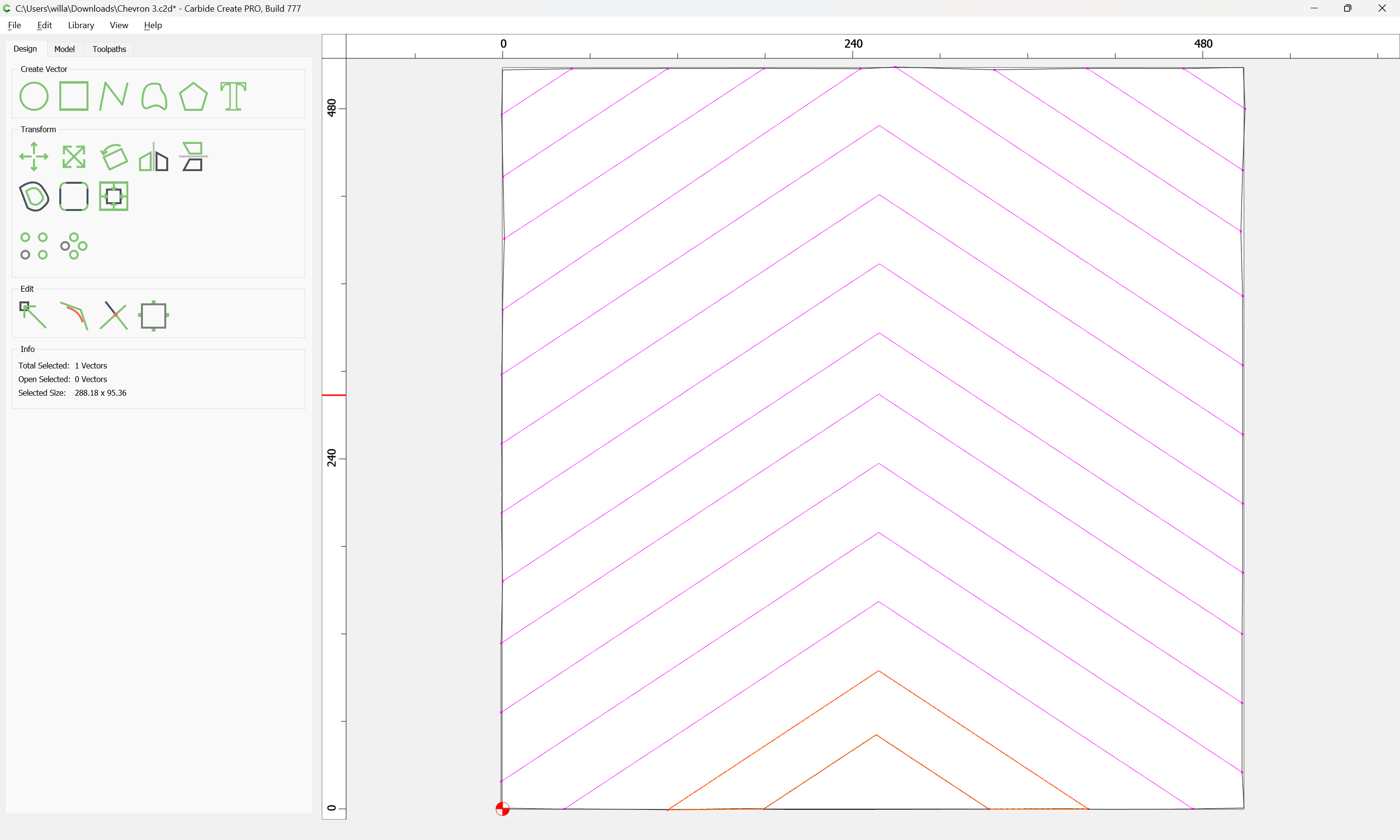1400x840 pixels.
Task: Open the Boolean/Trim frame tool
Action: 114,196
